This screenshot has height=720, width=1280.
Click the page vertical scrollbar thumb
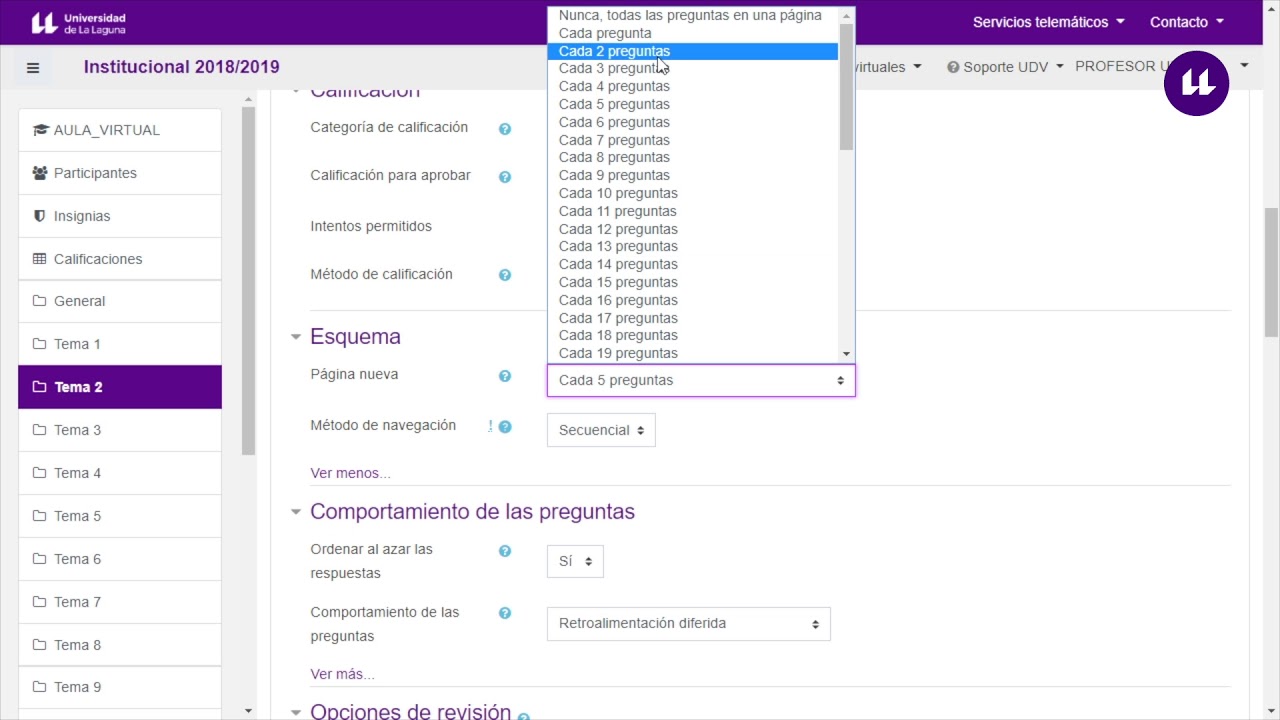pos(1272,272)
